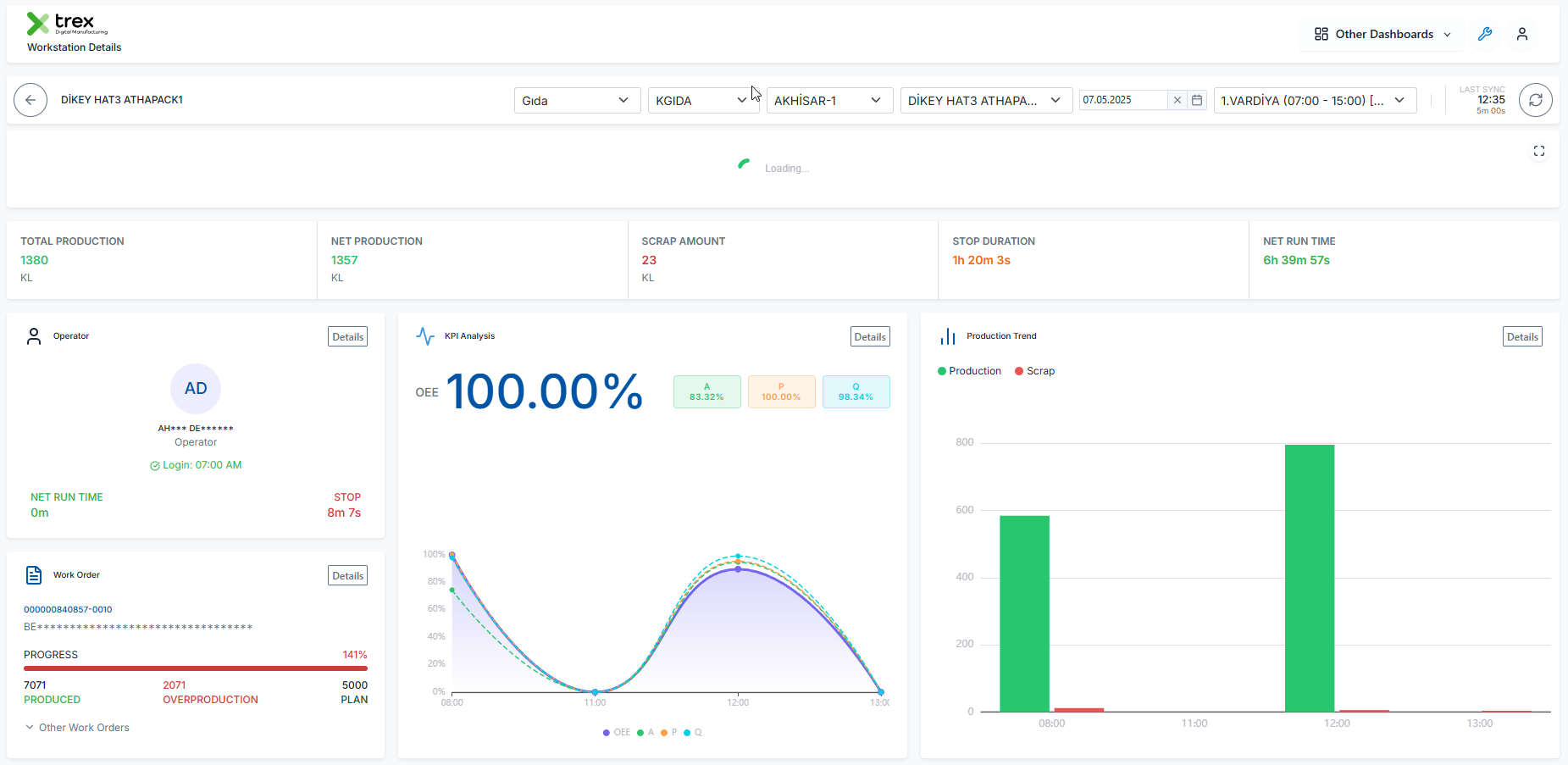Expand panel to fullscreen
The image size is (1568, 765).
click(x=1539, y=151)
